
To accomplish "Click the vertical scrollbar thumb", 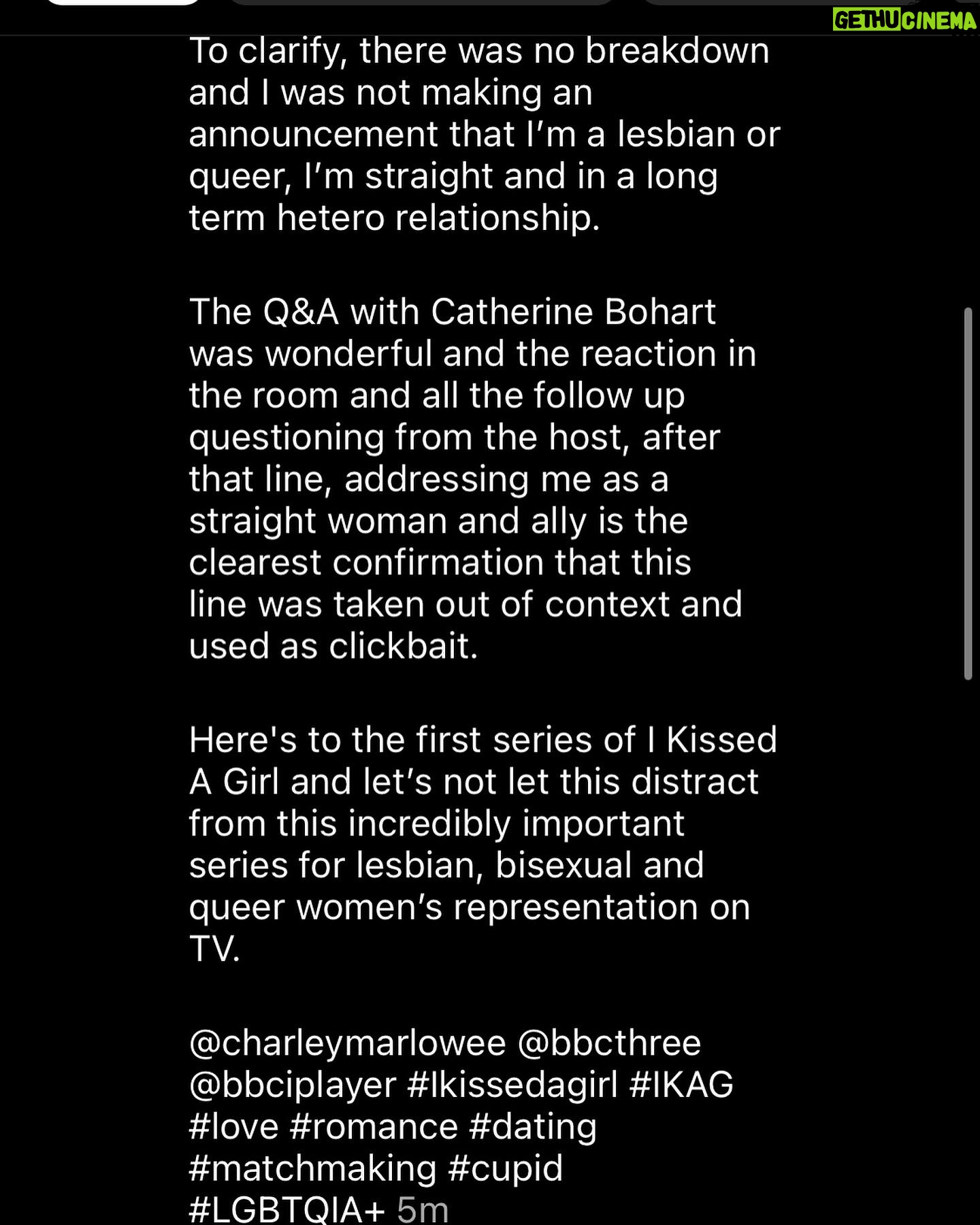I will 968,493.
